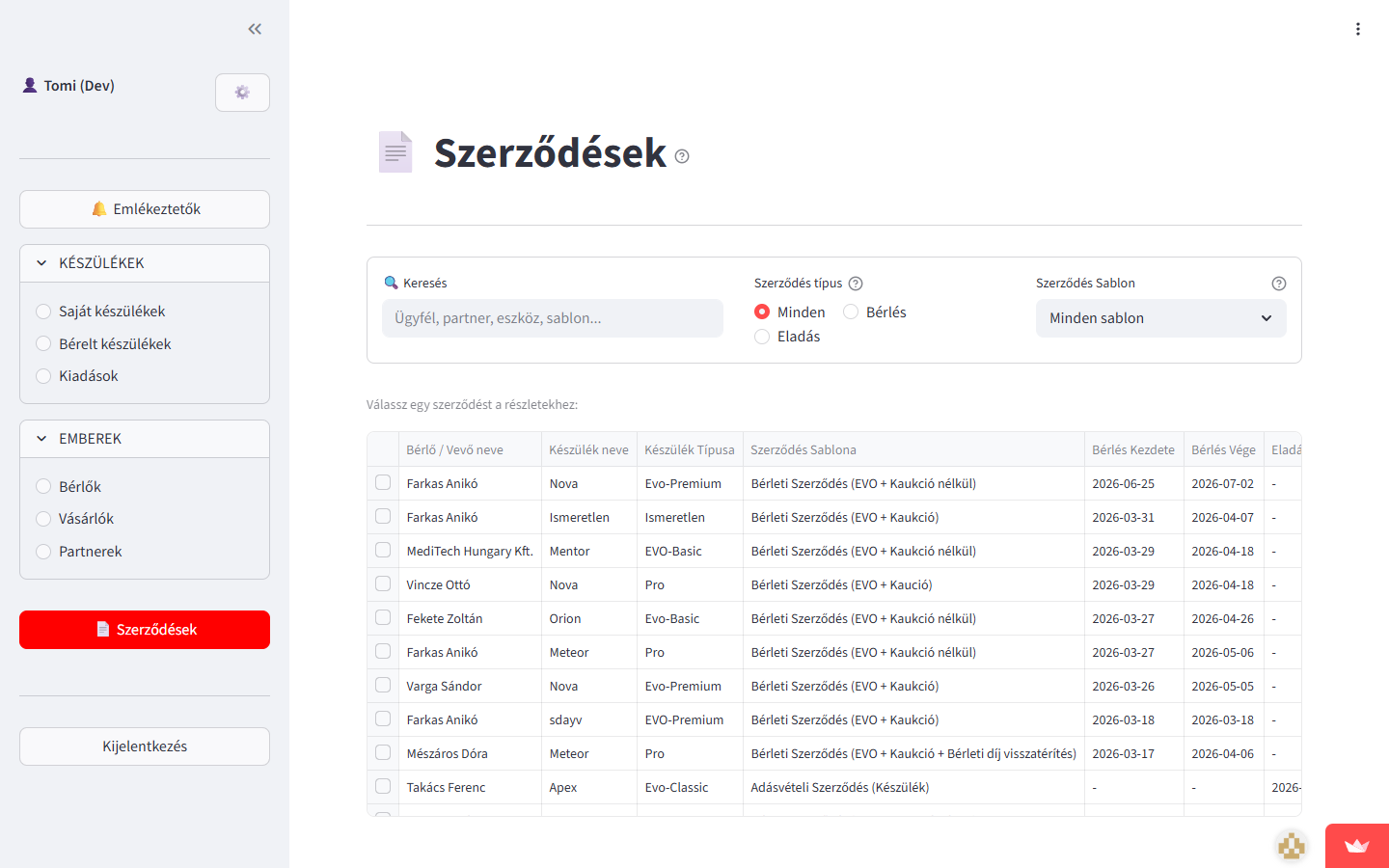Click the pixelated gold icon at bottom right
The height and width of the screenshot is (868, 1389).
coord(1291,847)
